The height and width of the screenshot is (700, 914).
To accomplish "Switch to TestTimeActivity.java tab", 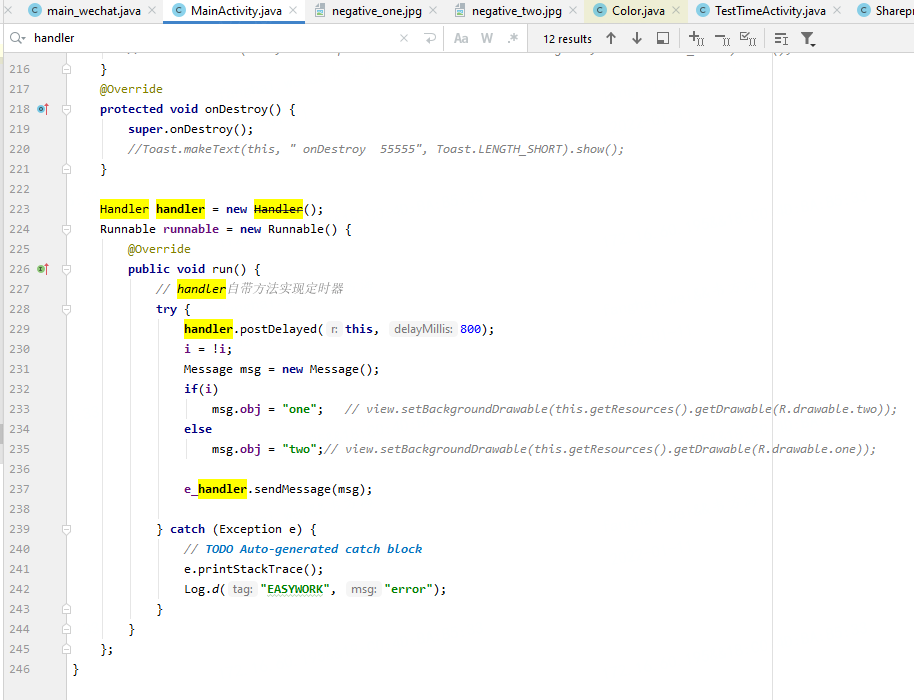I will 770,10.
